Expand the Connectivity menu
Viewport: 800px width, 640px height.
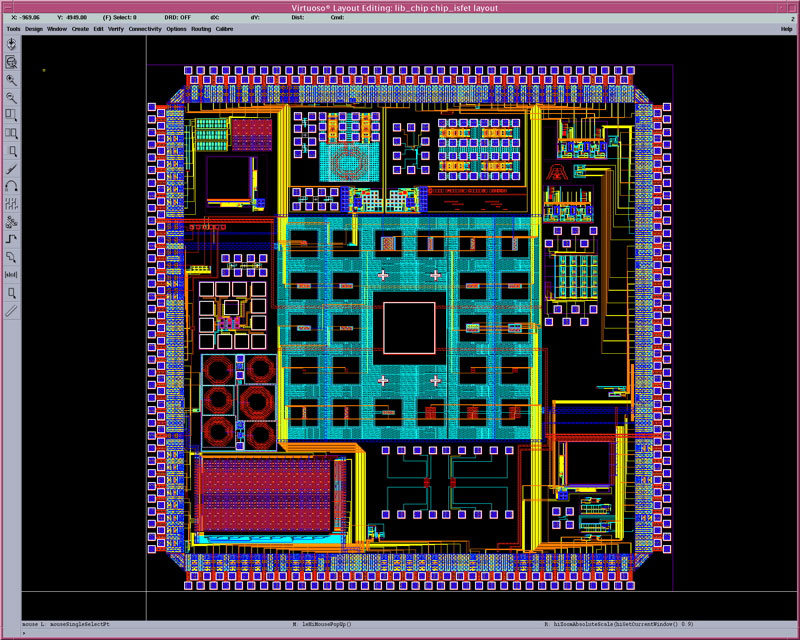[145, 29]
